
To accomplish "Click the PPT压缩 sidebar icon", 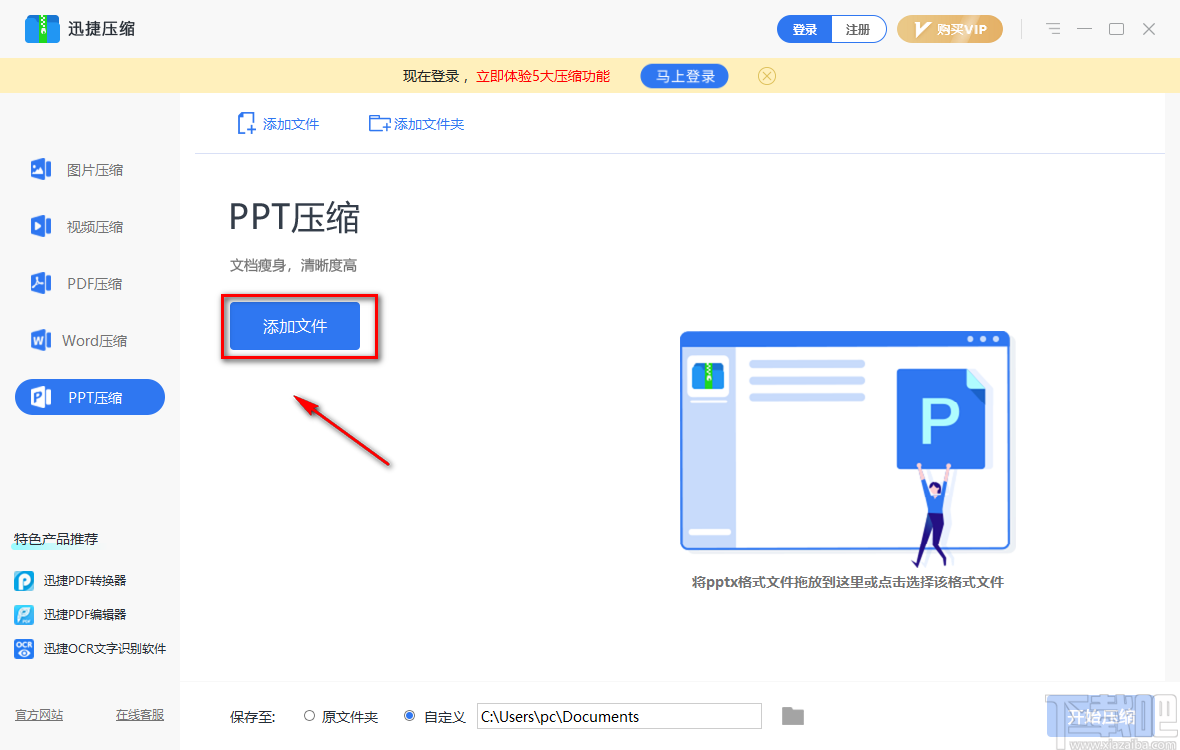I will pyautogui.click(x=41, y=397).
